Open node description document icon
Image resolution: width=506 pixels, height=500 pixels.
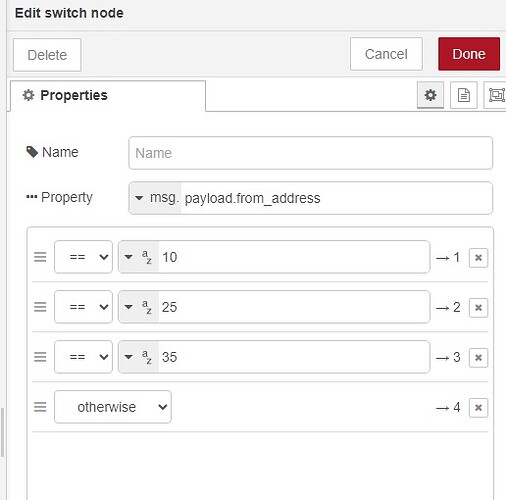(x=464, y=95)
